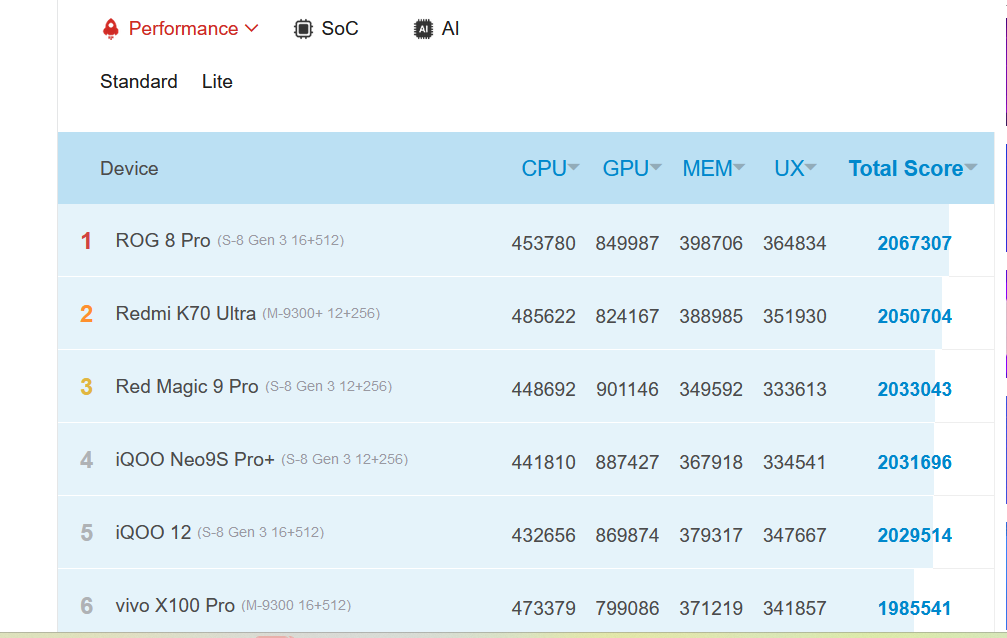Click ROG 8 Pro GPU score 849987
The height and width of the screenshot is (638, 1007).
[x=627, y=244]
